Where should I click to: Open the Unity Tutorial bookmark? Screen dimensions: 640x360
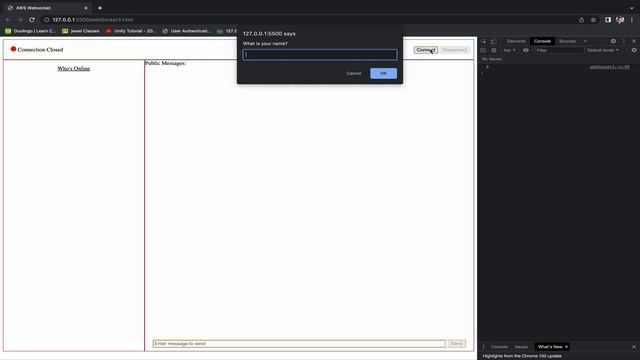[x=131, y=31]
